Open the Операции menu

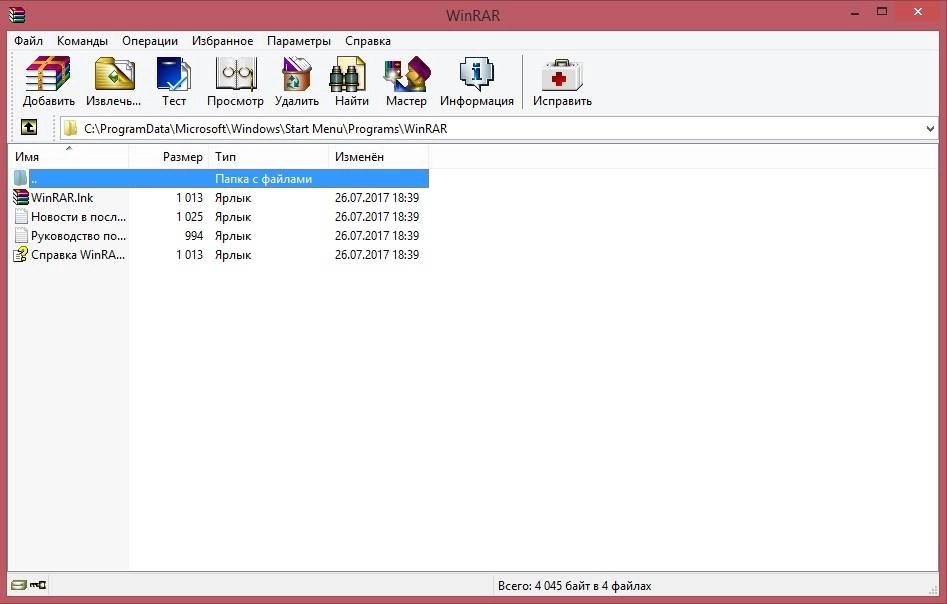(150, 41)
